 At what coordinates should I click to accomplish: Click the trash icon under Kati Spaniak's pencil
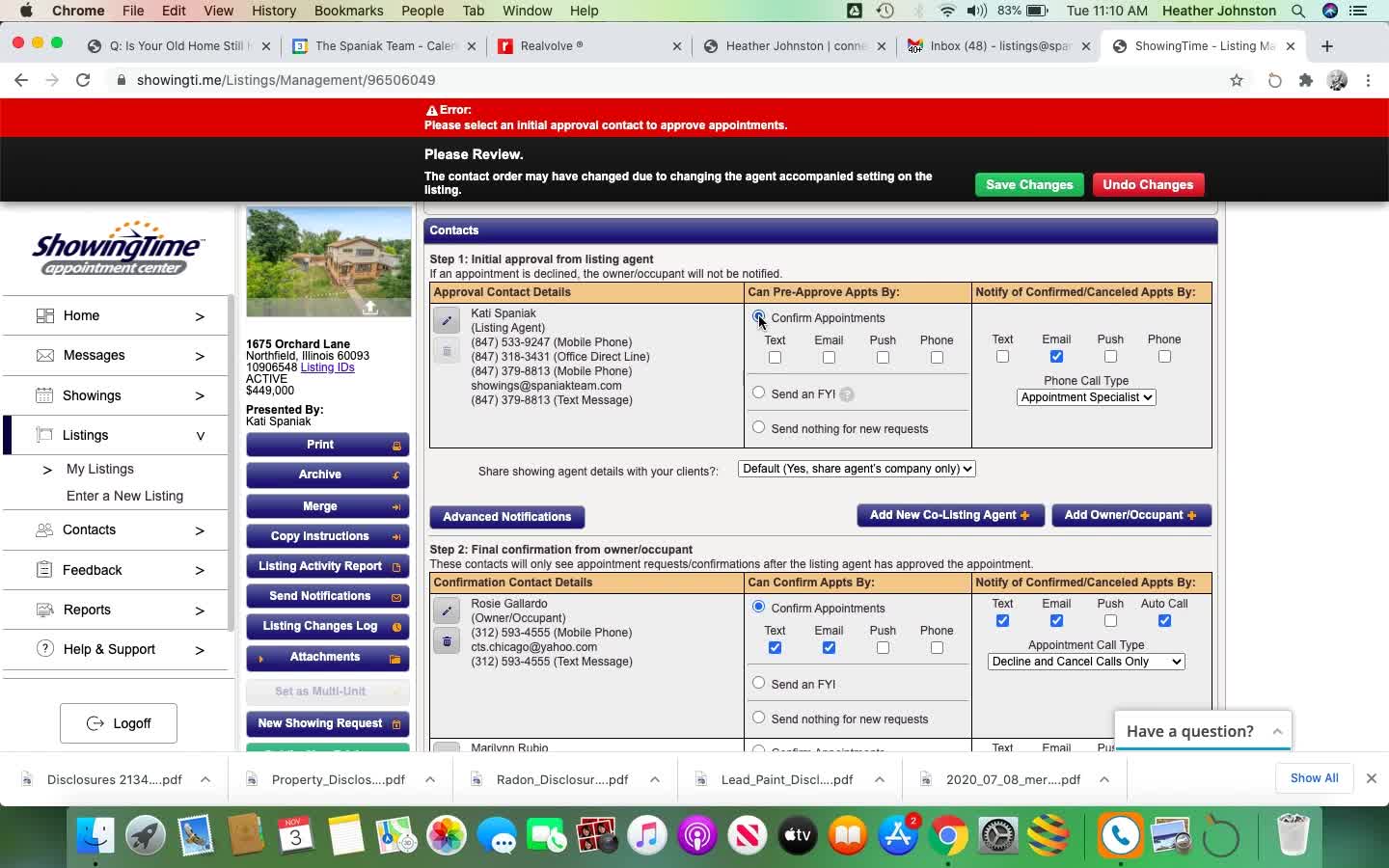pos(446,351)
